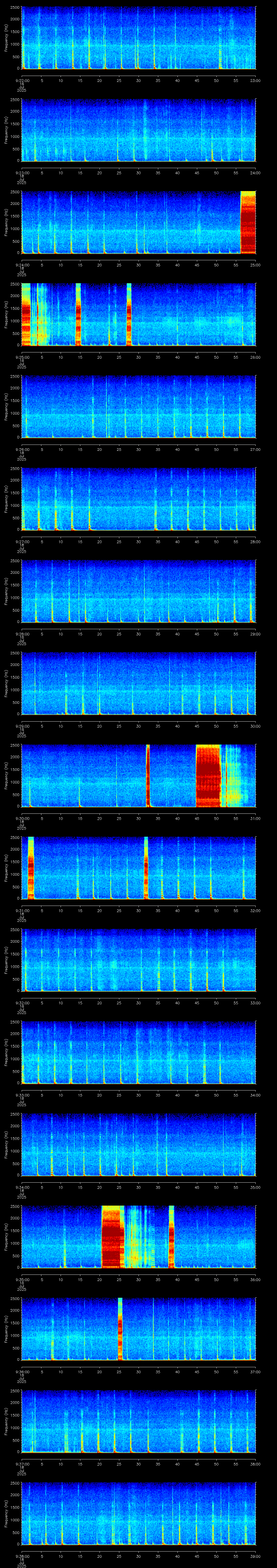Image resolution: width=277 pixels, height=1568 pixels.
Task: Click the spectrogram strip ending at 30:00
Action: [139, 683]
